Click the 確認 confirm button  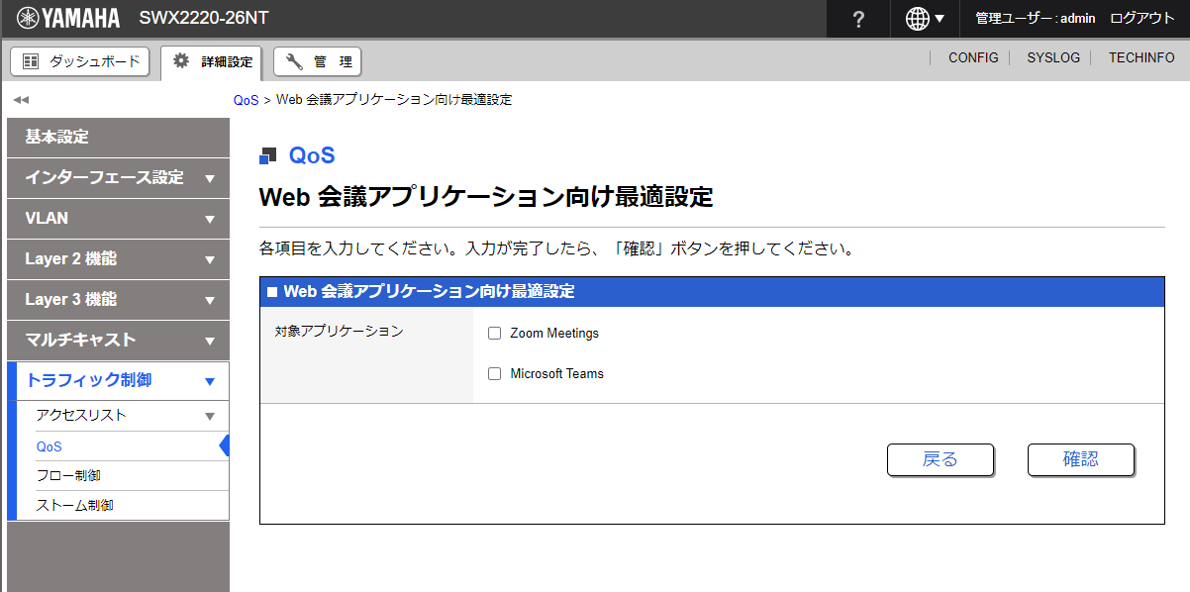[x=1080, y=459]
